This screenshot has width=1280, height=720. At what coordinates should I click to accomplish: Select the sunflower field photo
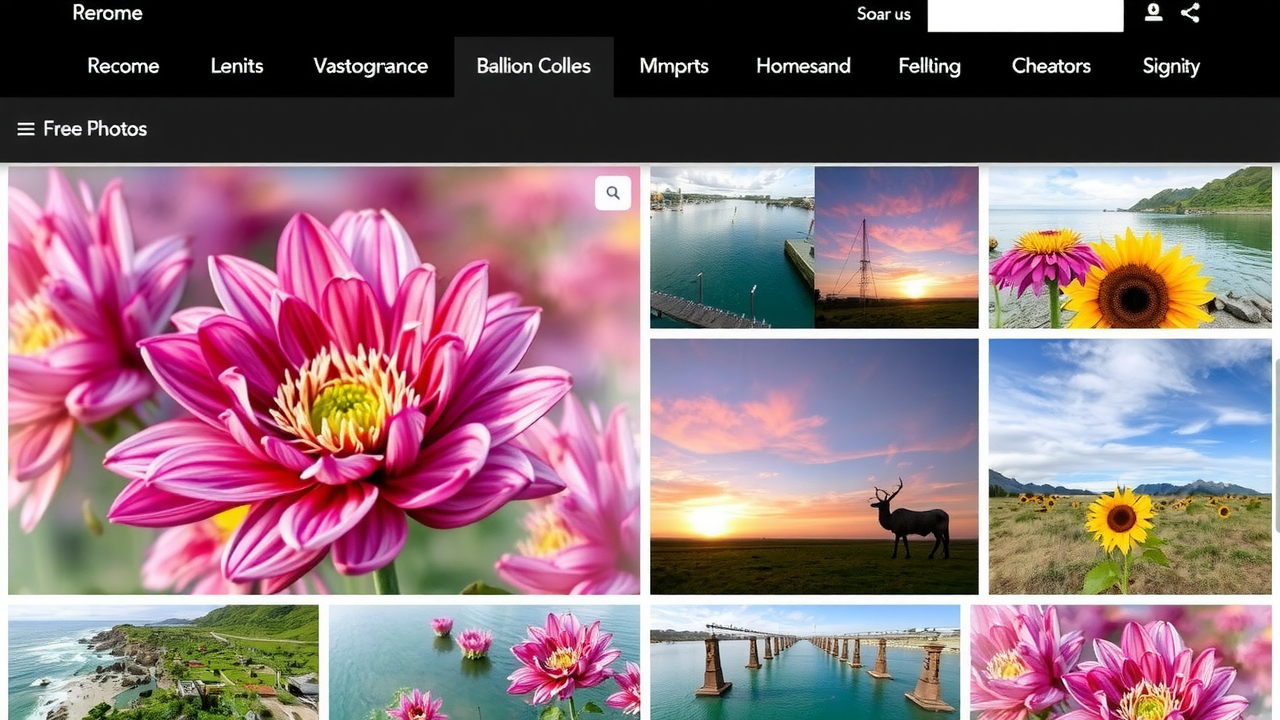coord(1128,465)
